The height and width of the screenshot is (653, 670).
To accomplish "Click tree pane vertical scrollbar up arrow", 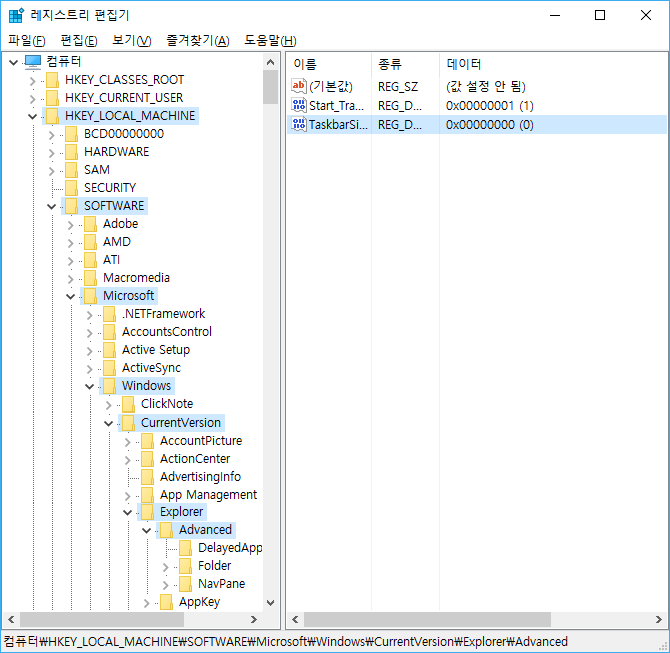I will pyautogui.click(x=270, y=62).
